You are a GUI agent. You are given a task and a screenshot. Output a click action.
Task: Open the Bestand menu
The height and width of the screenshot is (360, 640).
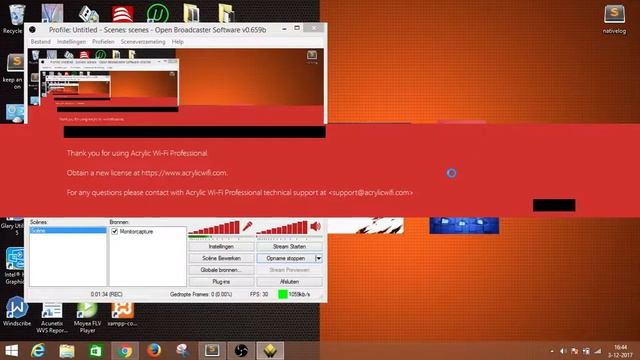click(x=41, y=42)
